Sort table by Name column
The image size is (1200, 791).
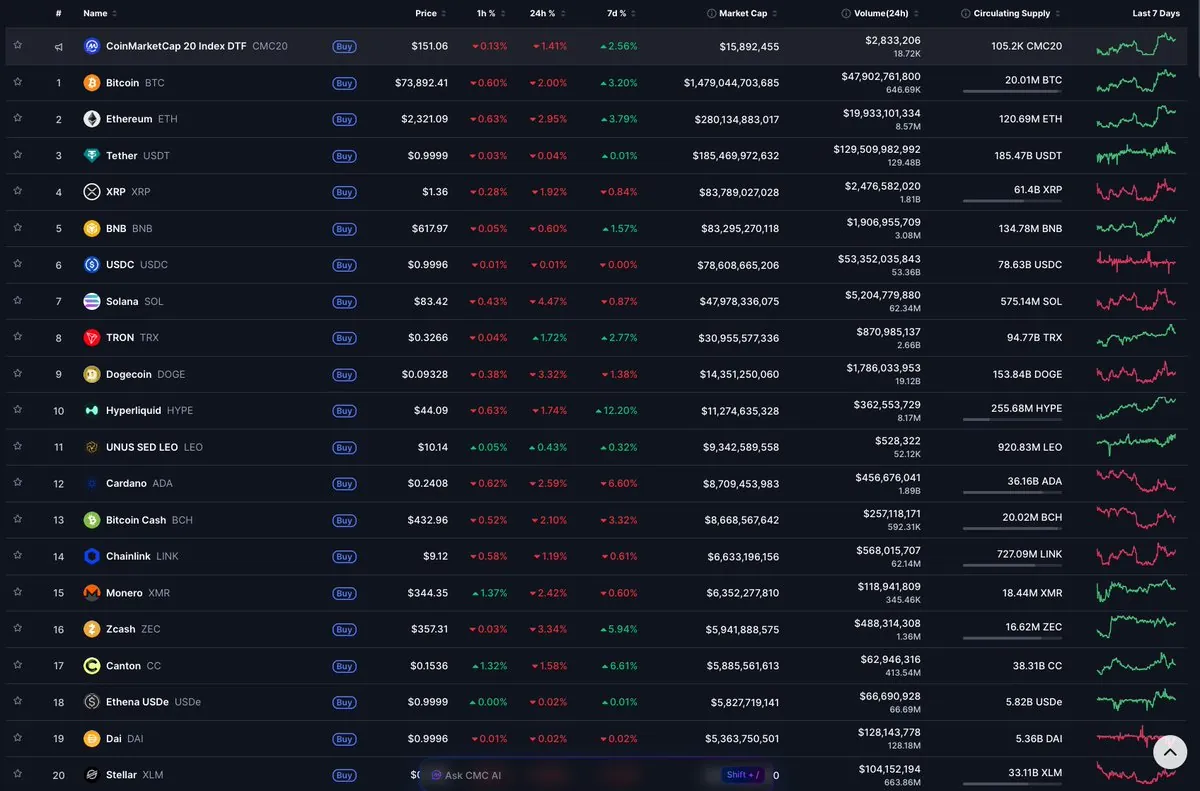tap(100, 14)
